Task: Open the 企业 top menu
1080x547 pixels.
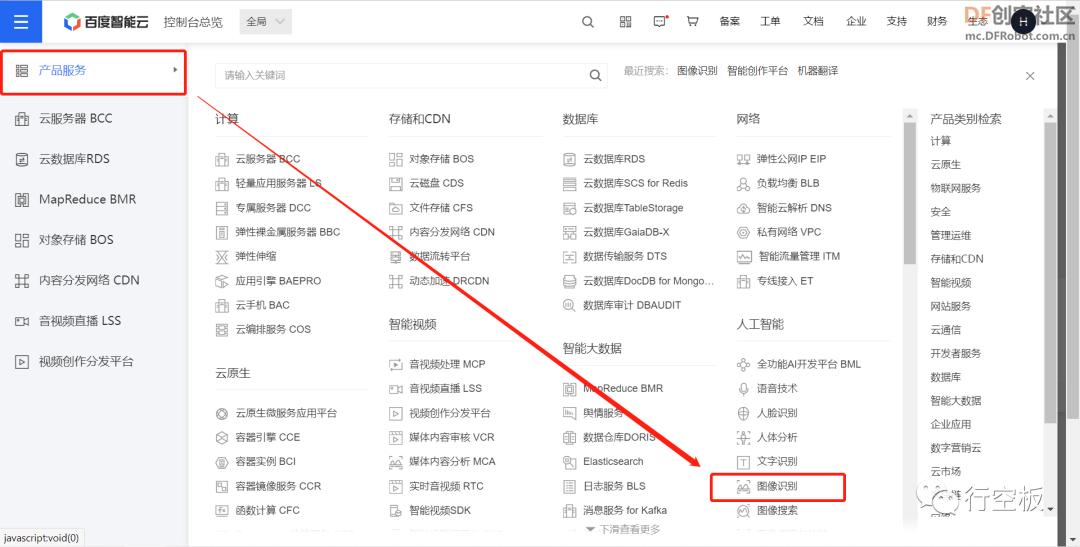Action: tap(856, 21)
